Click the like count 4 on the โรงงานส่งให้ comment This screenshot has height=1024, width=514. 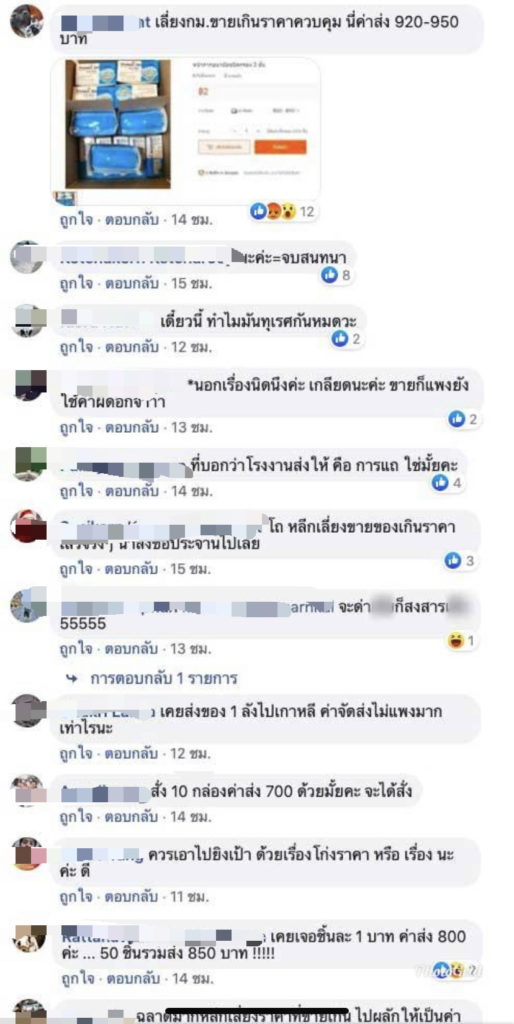coord(447,483)
